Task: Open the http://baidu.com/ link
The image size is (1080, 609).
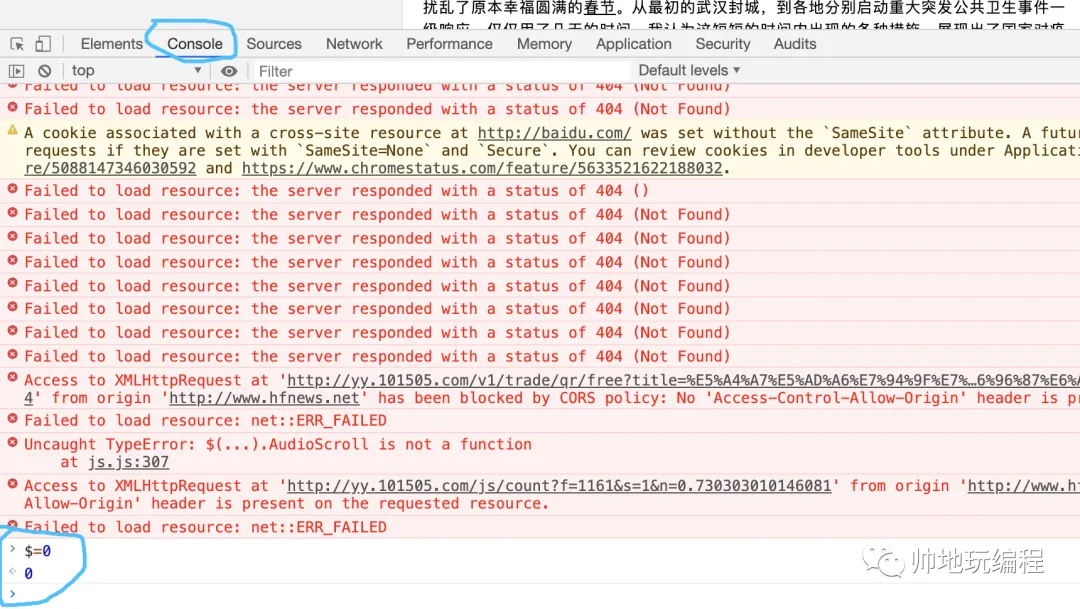Action: click(x=554, y=133)
